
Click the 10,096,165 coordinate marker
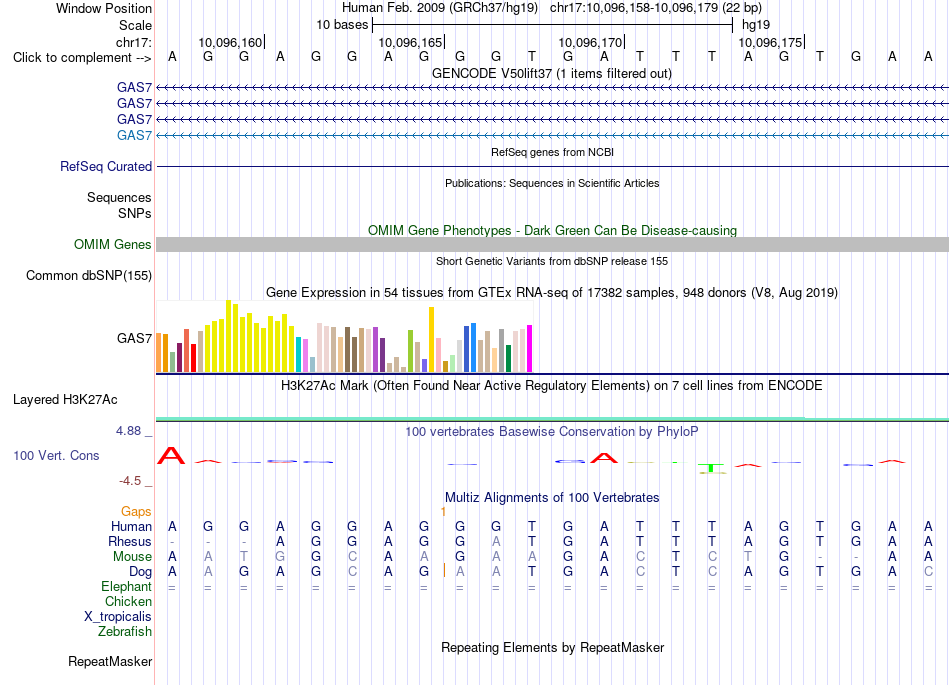point(411,42)
